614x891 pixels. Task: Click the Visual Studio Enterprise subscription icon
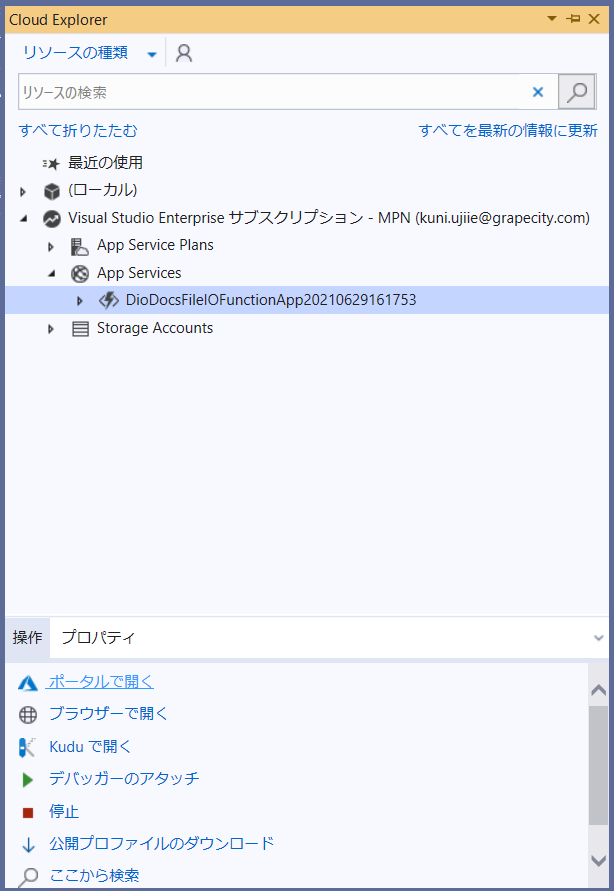tap(52, 219)
